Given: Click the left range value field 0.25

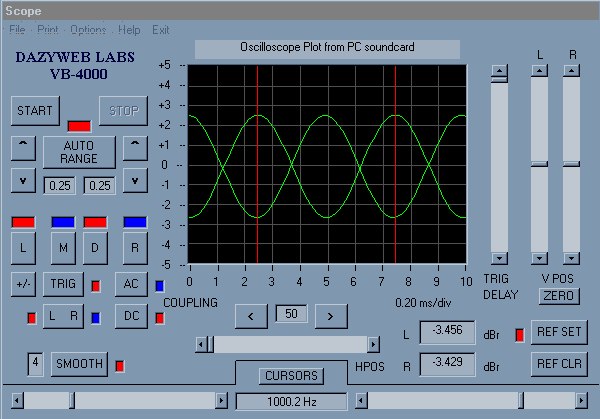Looking at the screenshot, I should click(58, 185).
